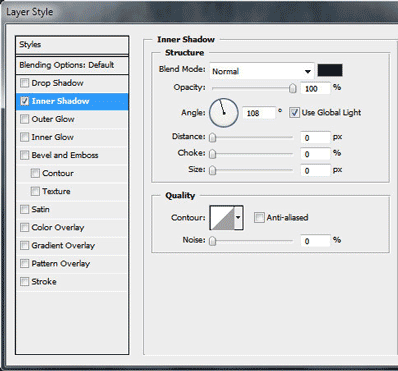Enable Anti-aliased contour option
The height and width of the screenshot is (371, 398).
click(x=259, y=218)
